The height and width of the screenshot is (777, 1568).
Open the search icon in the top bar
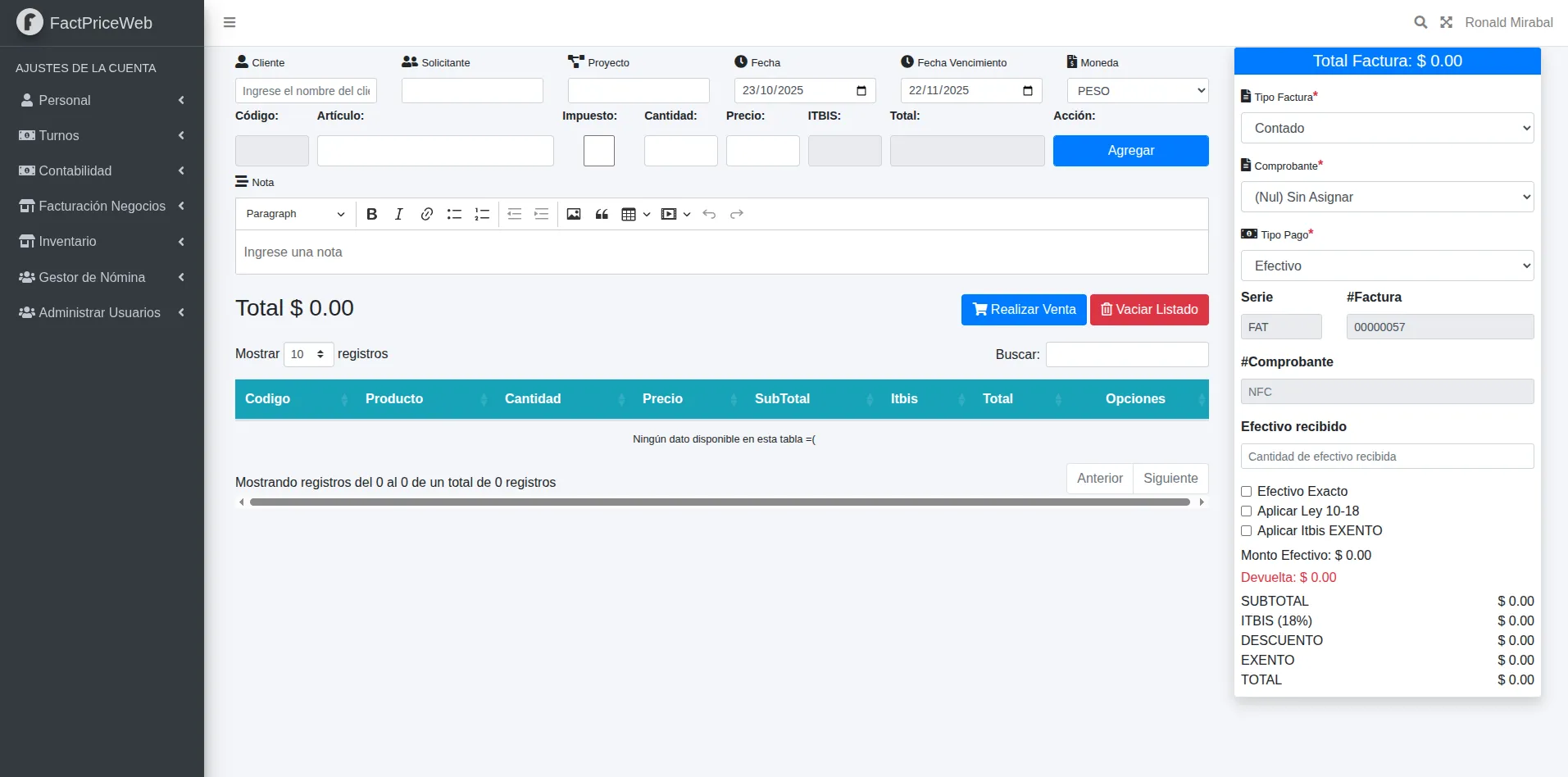1420,22
